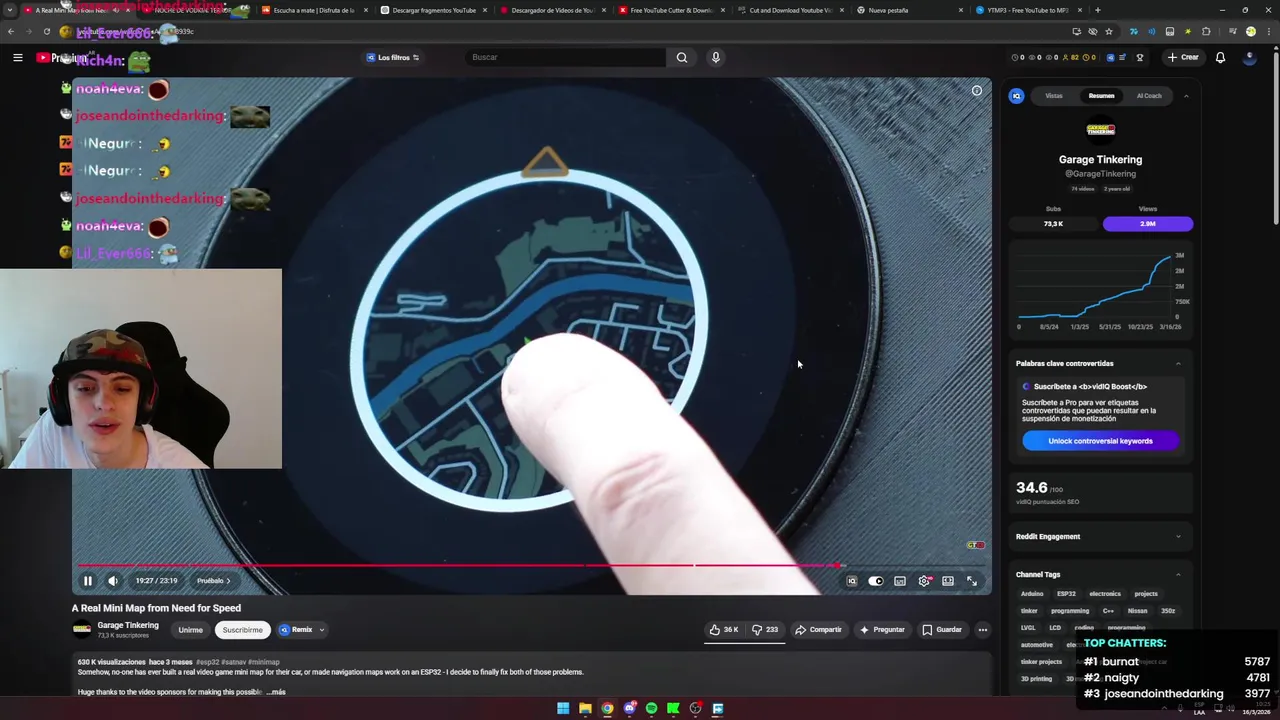Open more actions three-dot menu
Viewport: 1280px width, 720px height.
[983, 630]
